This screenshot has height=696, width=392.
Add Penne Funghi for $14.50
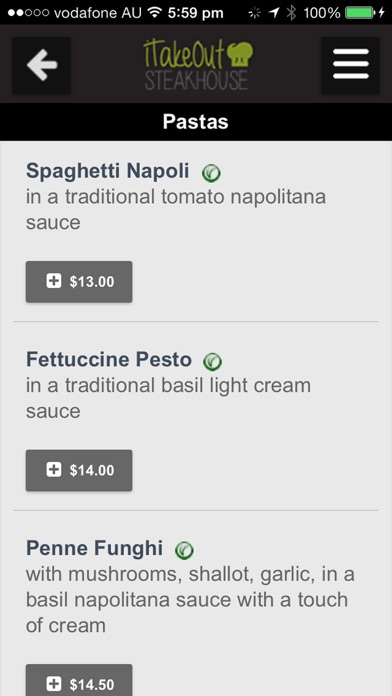79,680
